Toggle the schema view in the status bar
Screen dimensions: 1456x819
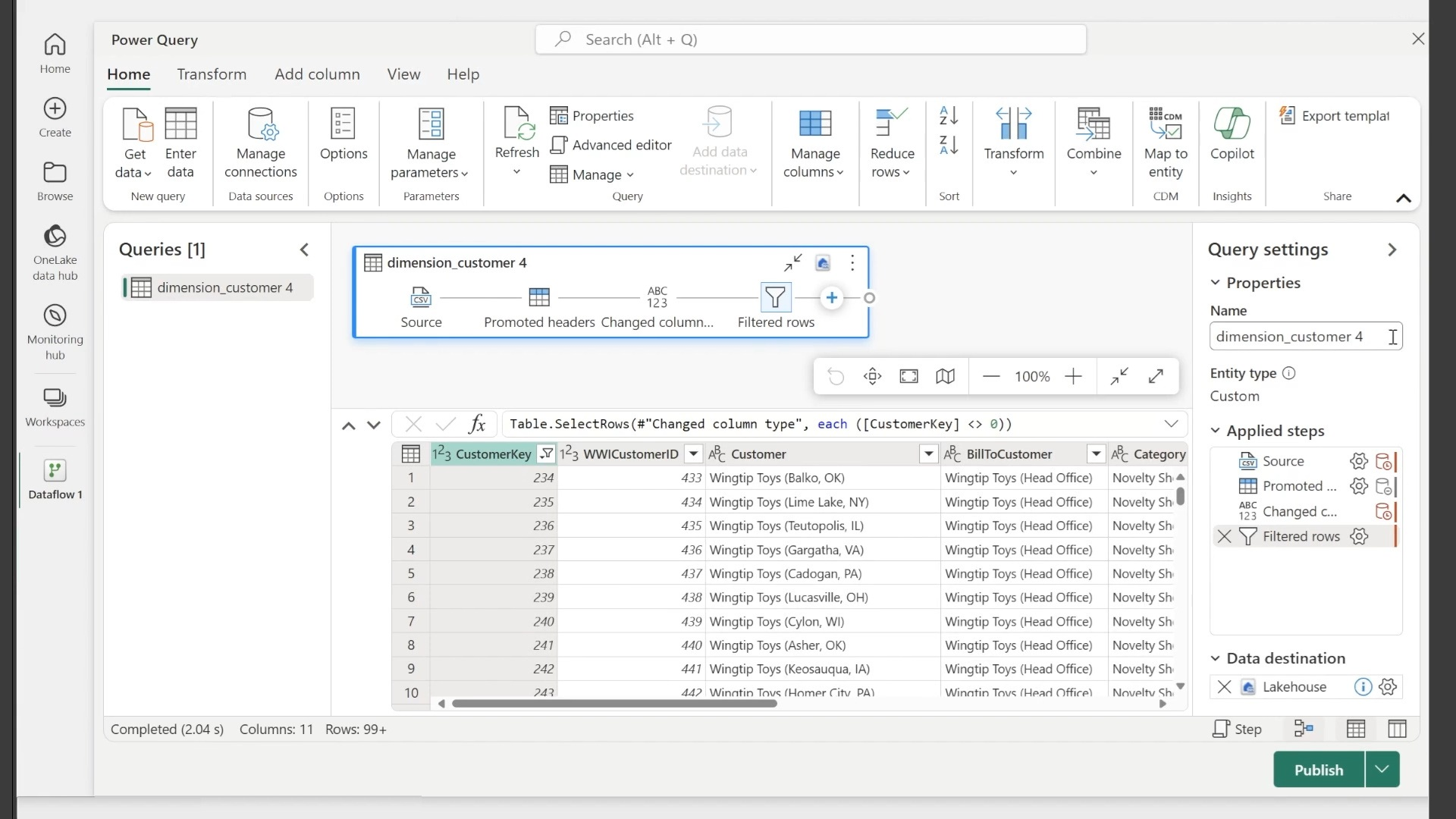point(1398,729)
